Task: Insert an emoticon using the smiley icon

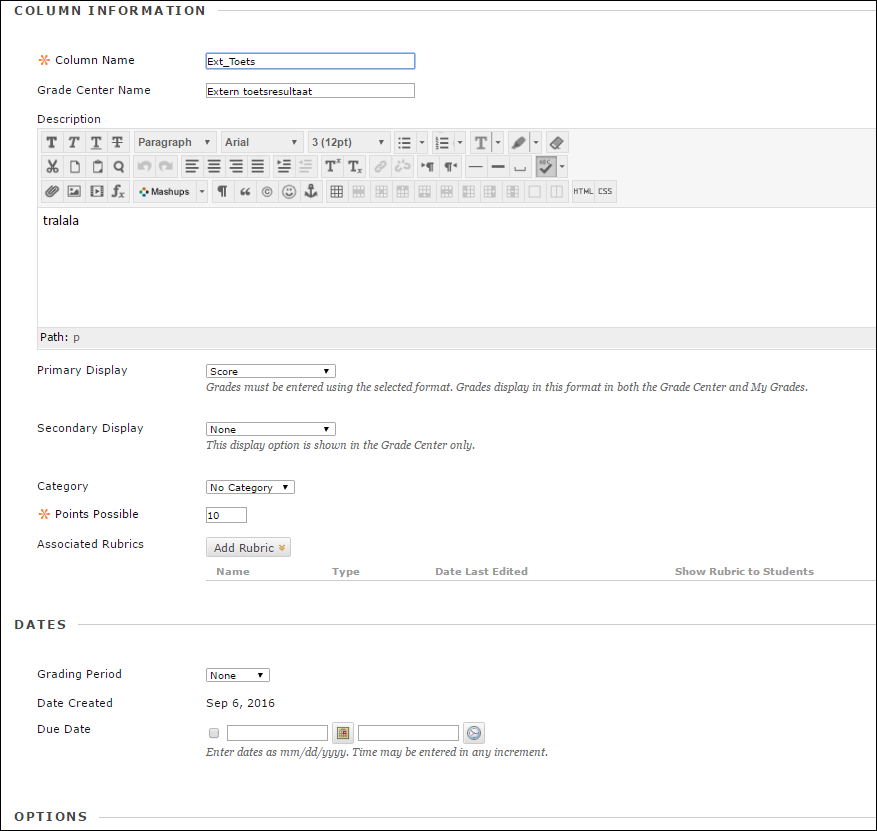Action: click(x=289, y=192)
